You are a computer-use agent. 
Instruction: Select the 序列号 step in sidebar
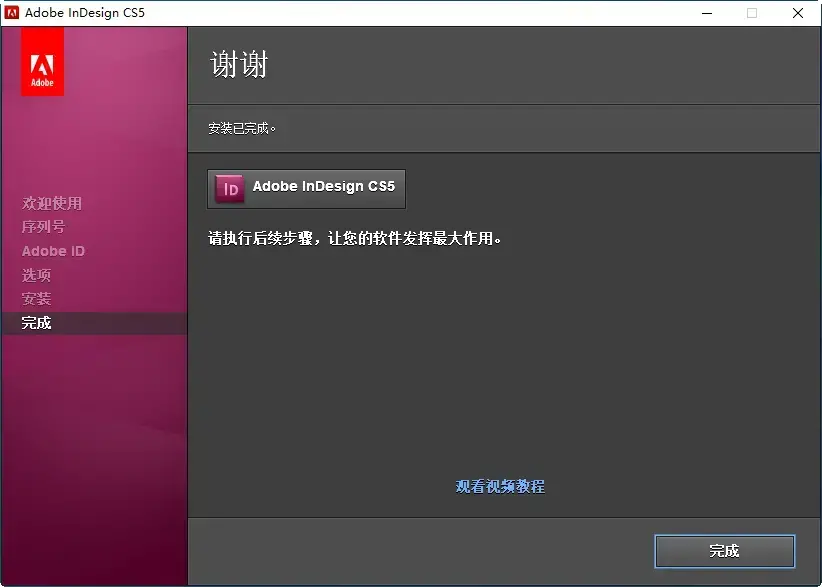(x=44, y=227)
